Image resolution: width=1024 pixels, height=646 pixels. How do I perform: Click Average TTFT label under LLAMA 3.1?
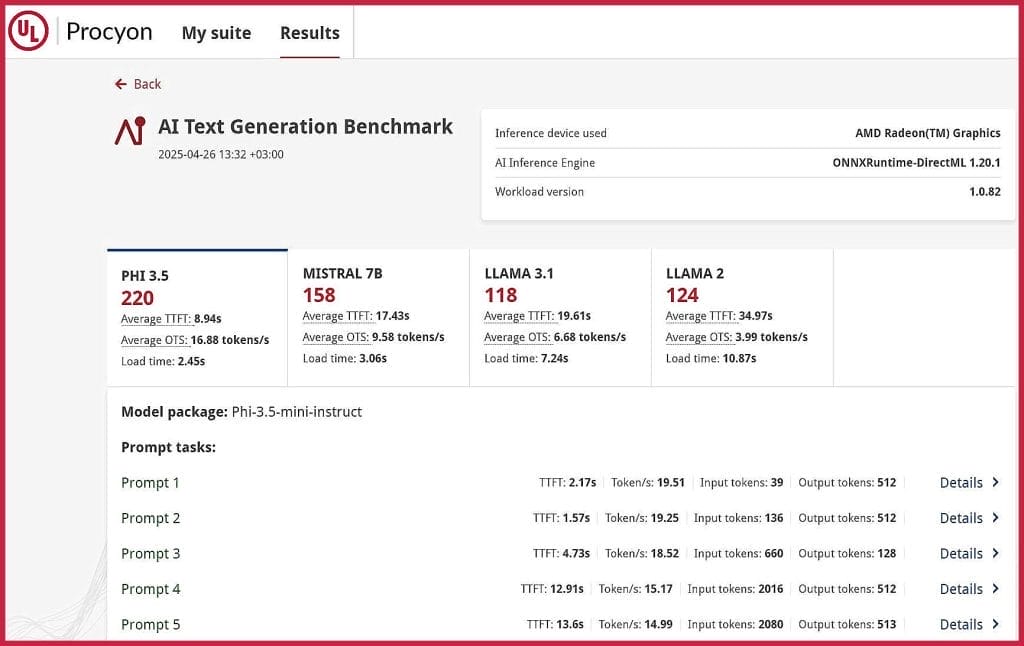tap(519, 316)
